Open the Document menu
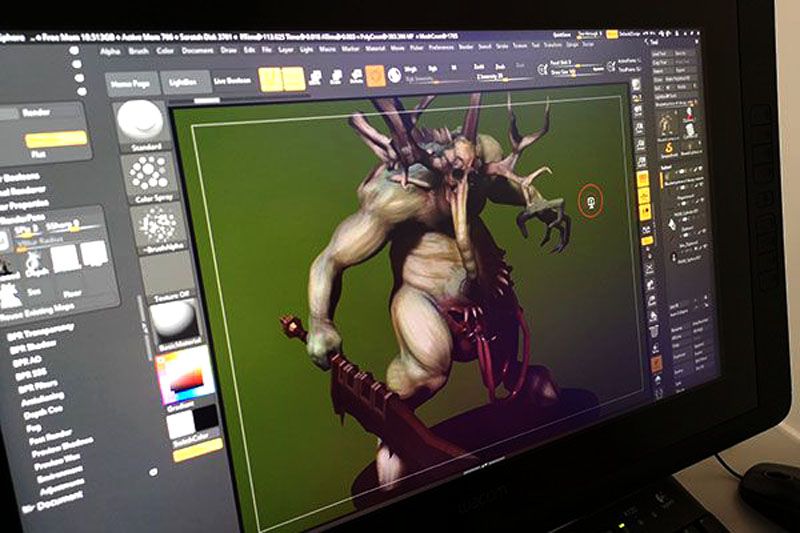This screenshot has width=800, height=533. click(197, 50)
